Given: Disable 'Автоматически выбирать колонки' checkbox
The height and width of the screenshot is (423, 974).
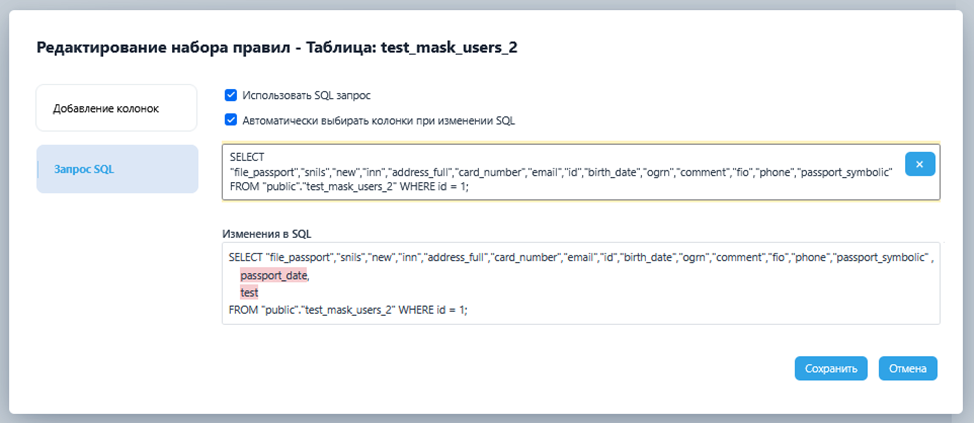Looking at the screenshot, I should tap(231, 120).
